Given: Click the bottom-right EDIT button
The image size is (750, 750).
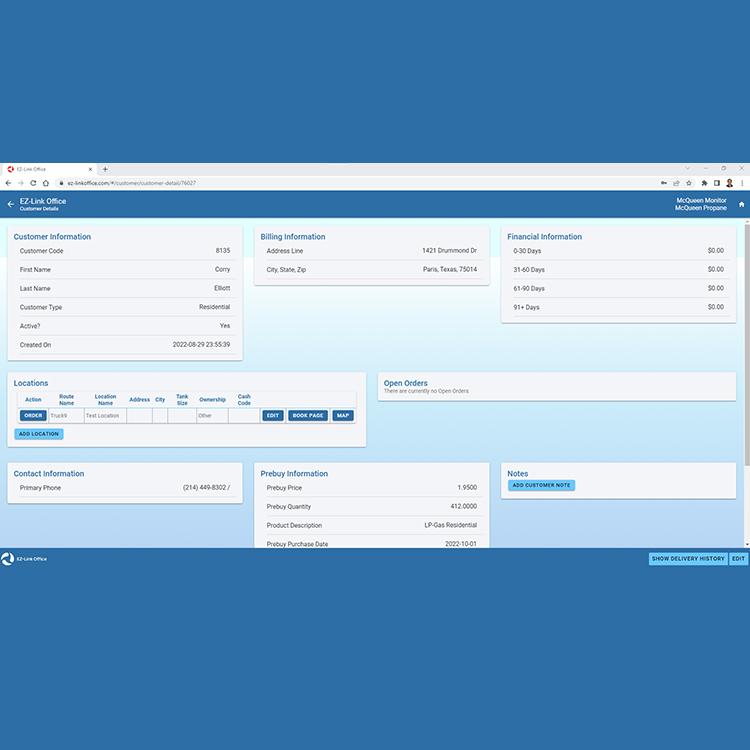Looking at the screenshot, I should 738,559.
